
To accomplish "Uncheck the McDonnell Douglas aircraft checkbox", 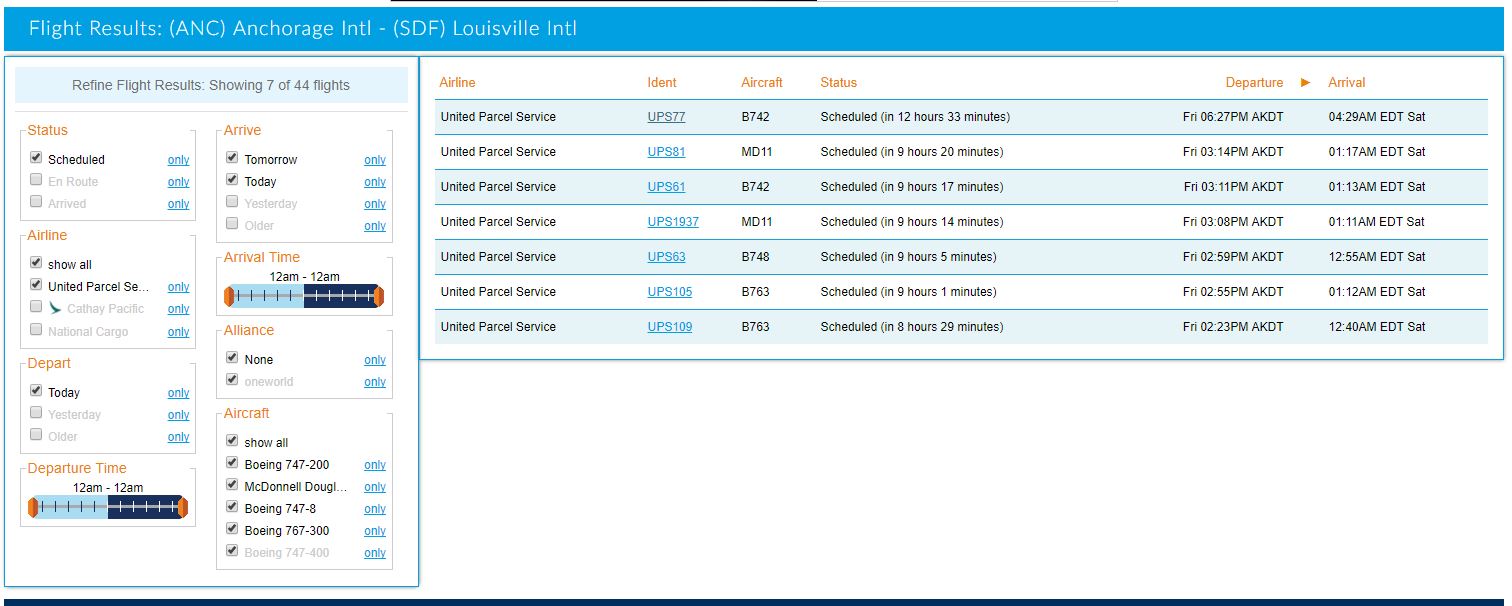I will tap(232, 485).
